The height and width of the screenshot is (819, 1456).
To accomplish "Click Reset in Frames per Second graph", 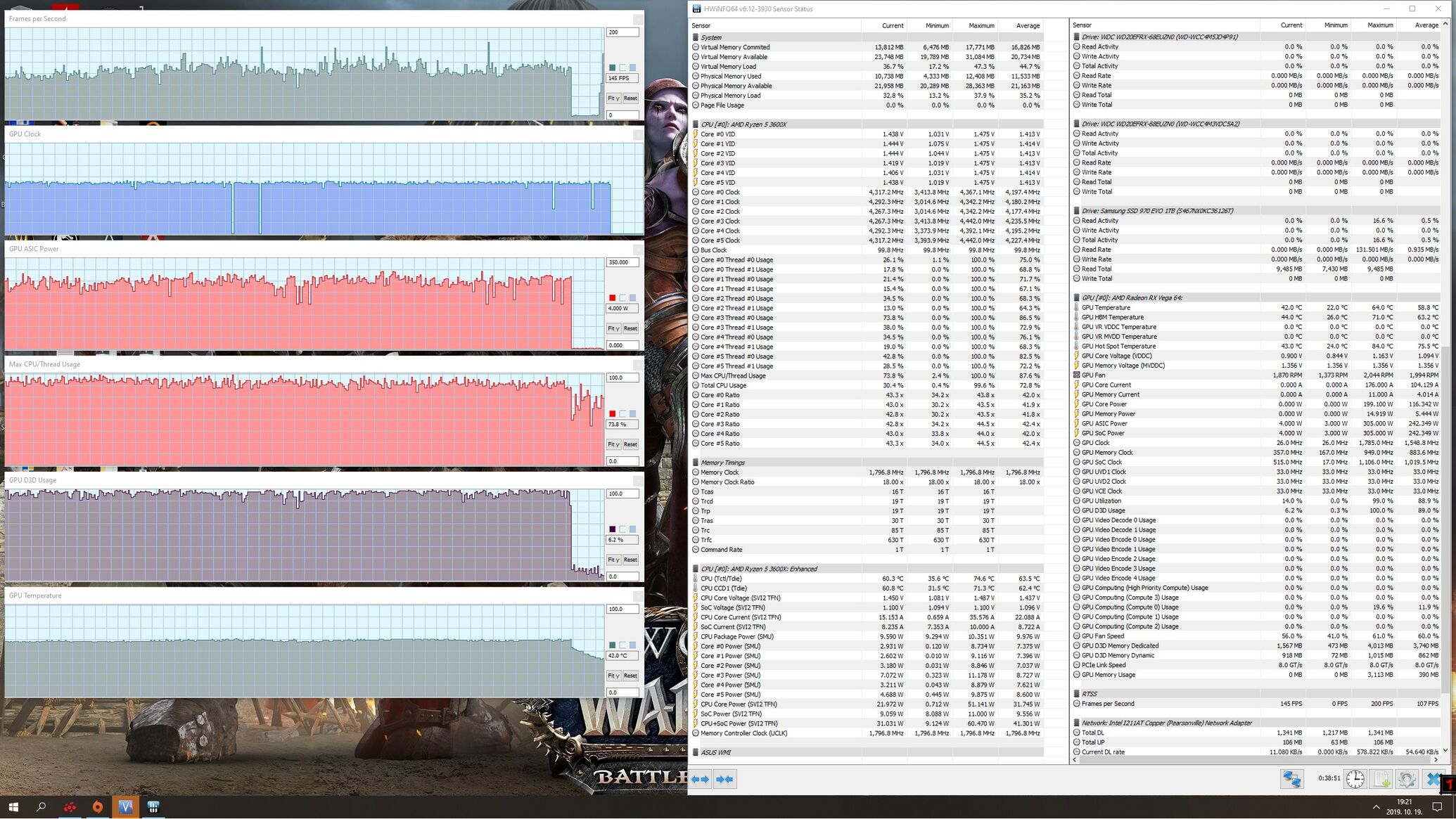I will click(630, 98).
